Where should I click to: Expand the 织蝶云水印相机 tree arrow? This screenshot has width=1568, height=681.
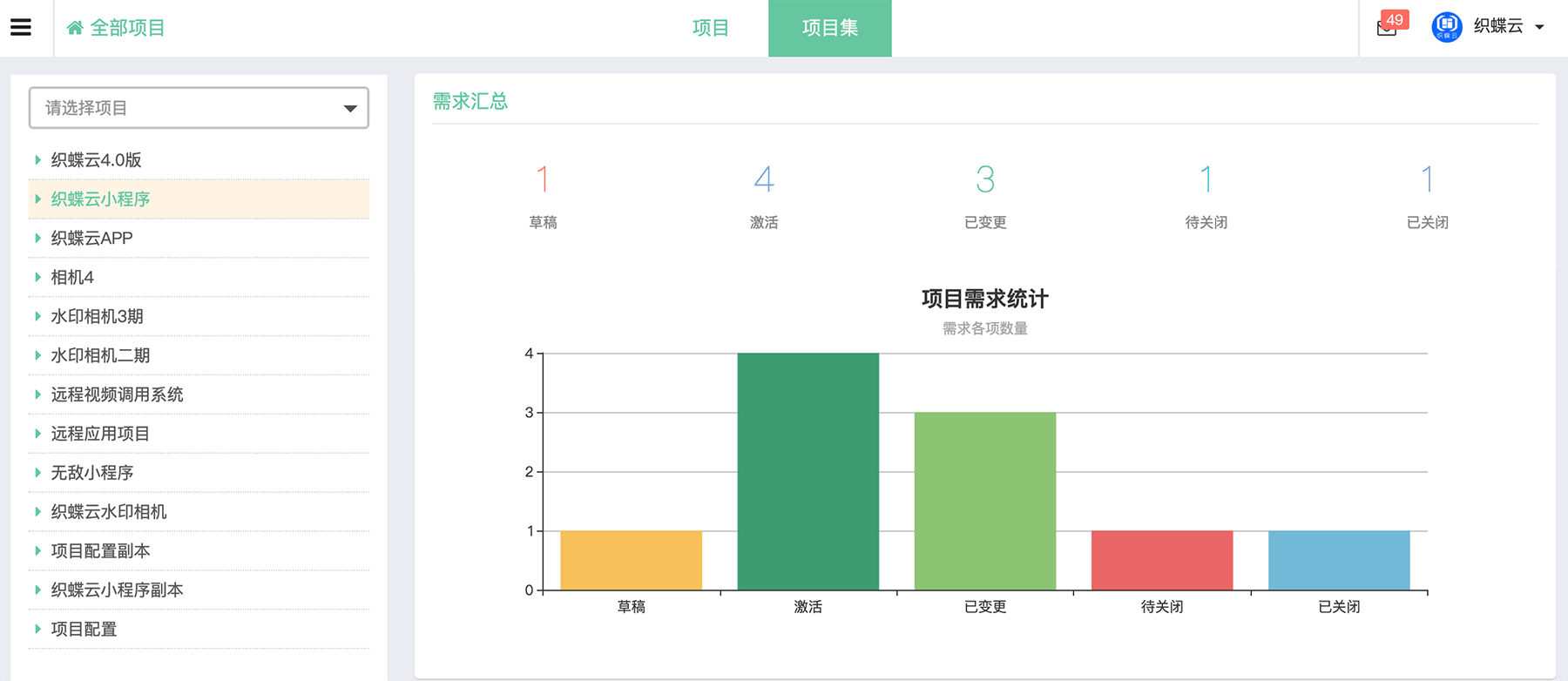pos(37,512)
